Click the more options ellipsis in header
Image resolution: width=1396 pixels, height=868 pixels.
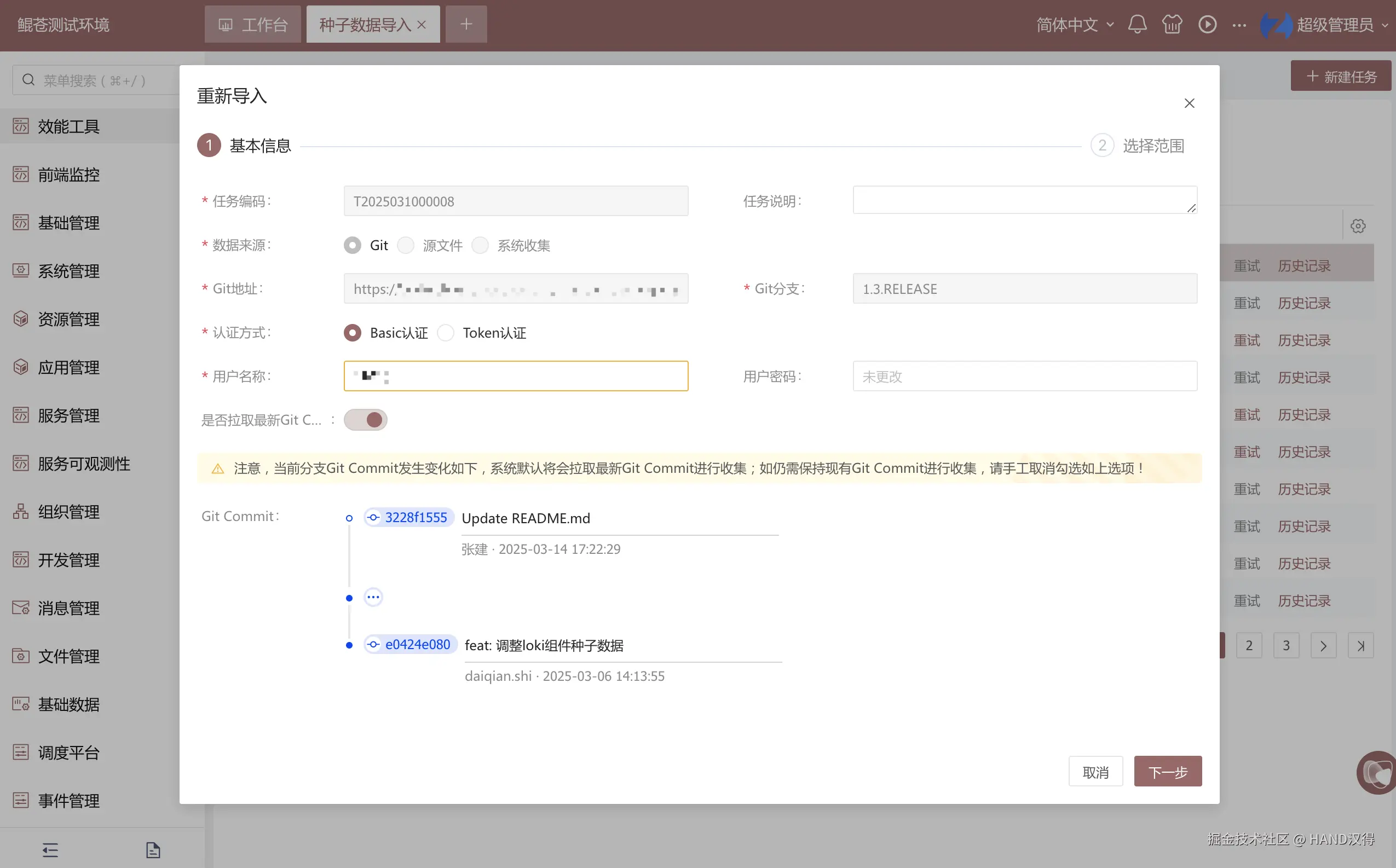click(1239, 25)
